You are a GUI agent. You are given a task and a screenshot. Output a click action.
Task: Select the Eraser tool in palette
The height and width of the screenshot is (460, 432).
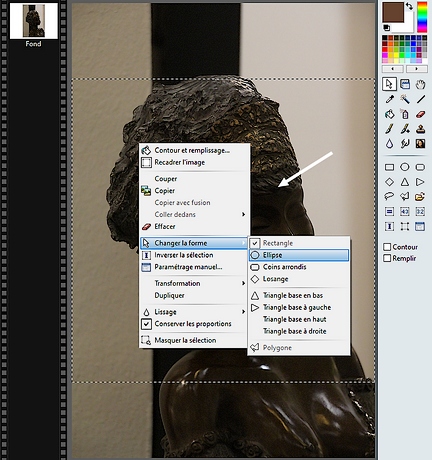(x=420, y=114)
